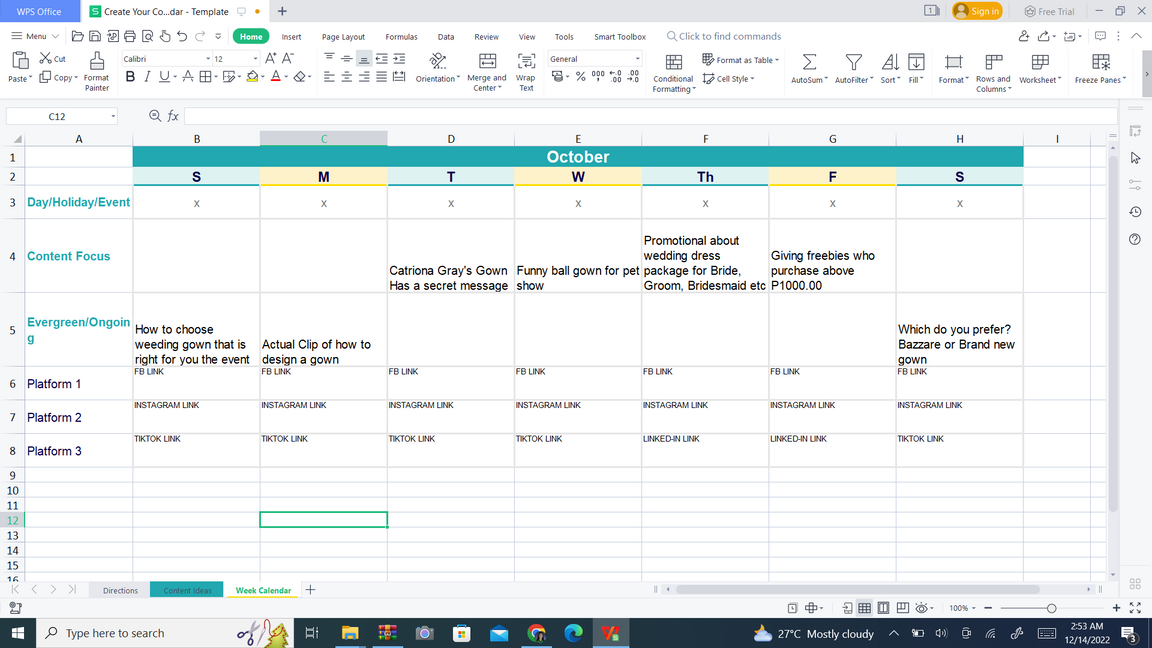
Task: Open the comments icon at top right
Action: (1100, 36)
